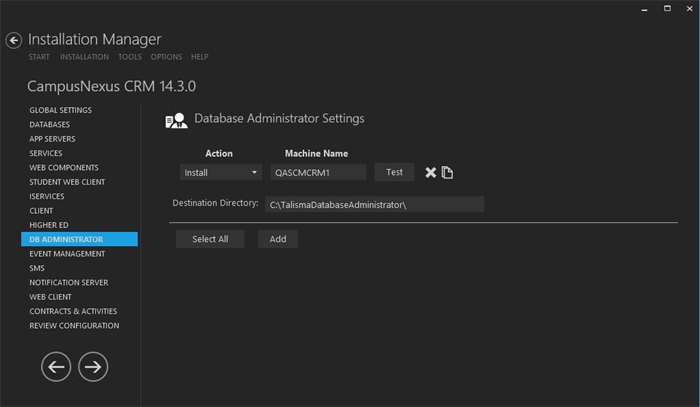Close the Installation Manager window
The width and height of the screenshot is (700, 407).
pos(689,8)
